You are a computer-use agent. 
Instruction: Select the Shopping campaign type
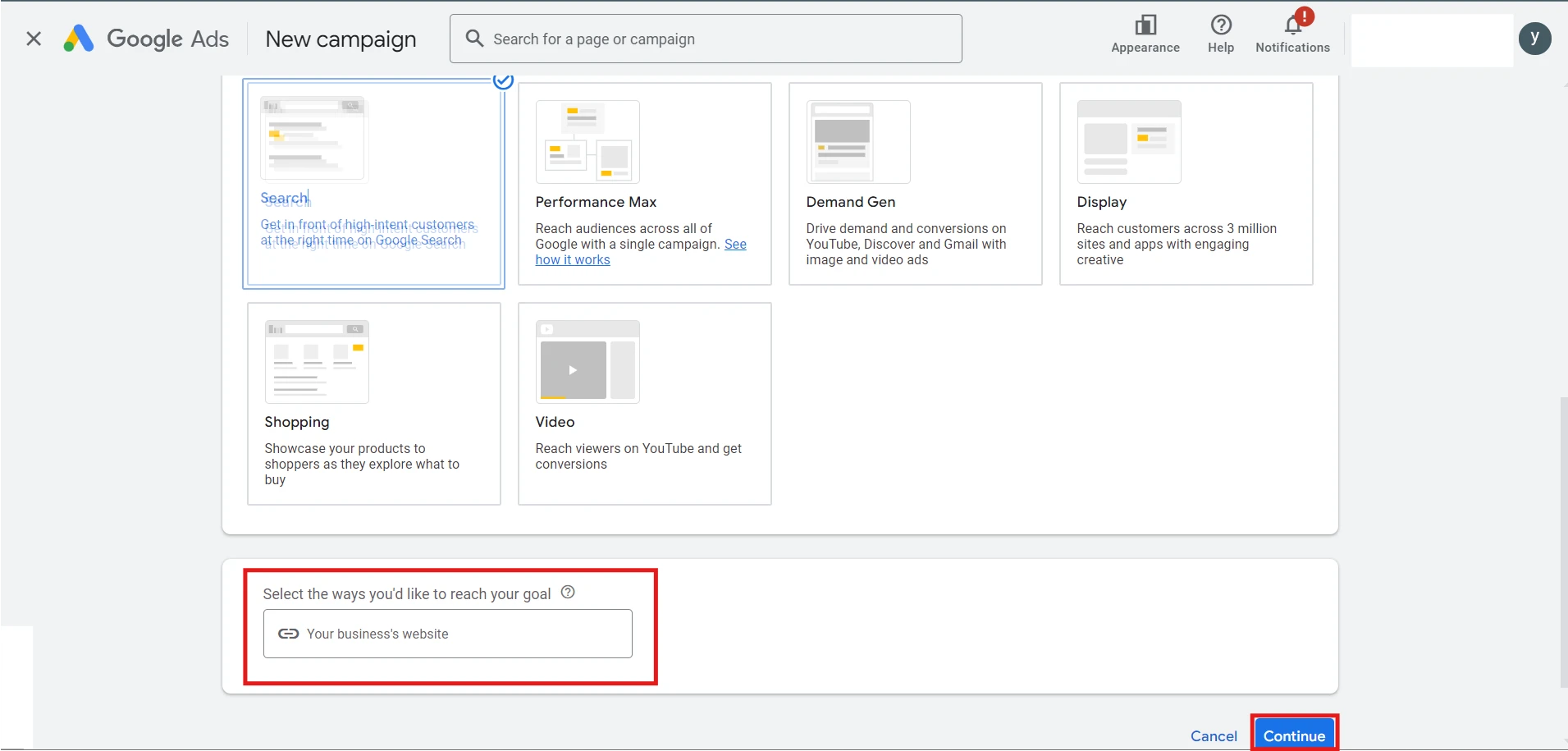point(374,404)
